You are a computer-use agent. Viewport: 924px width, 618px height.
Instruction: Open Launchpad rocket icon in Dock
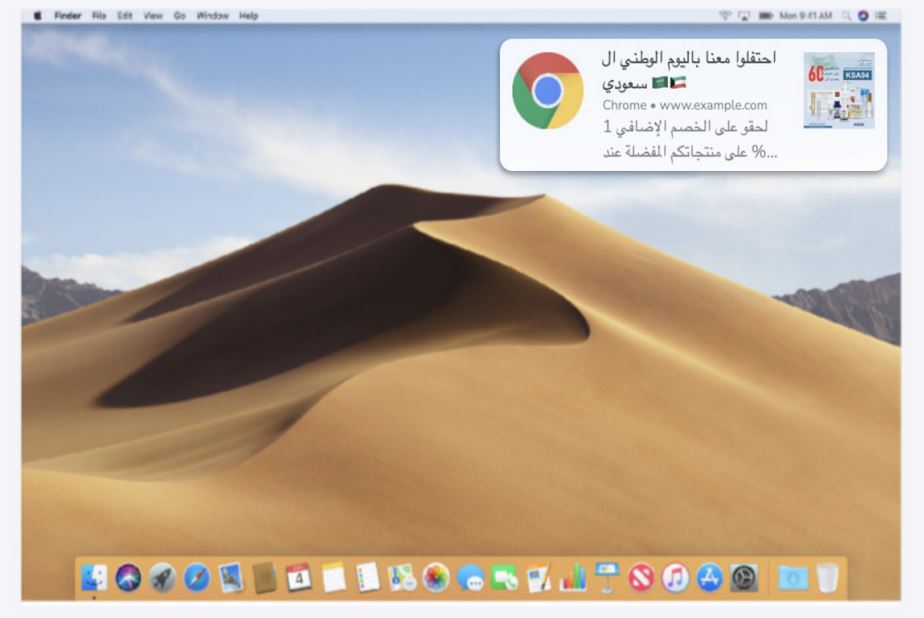click(162, 577)
